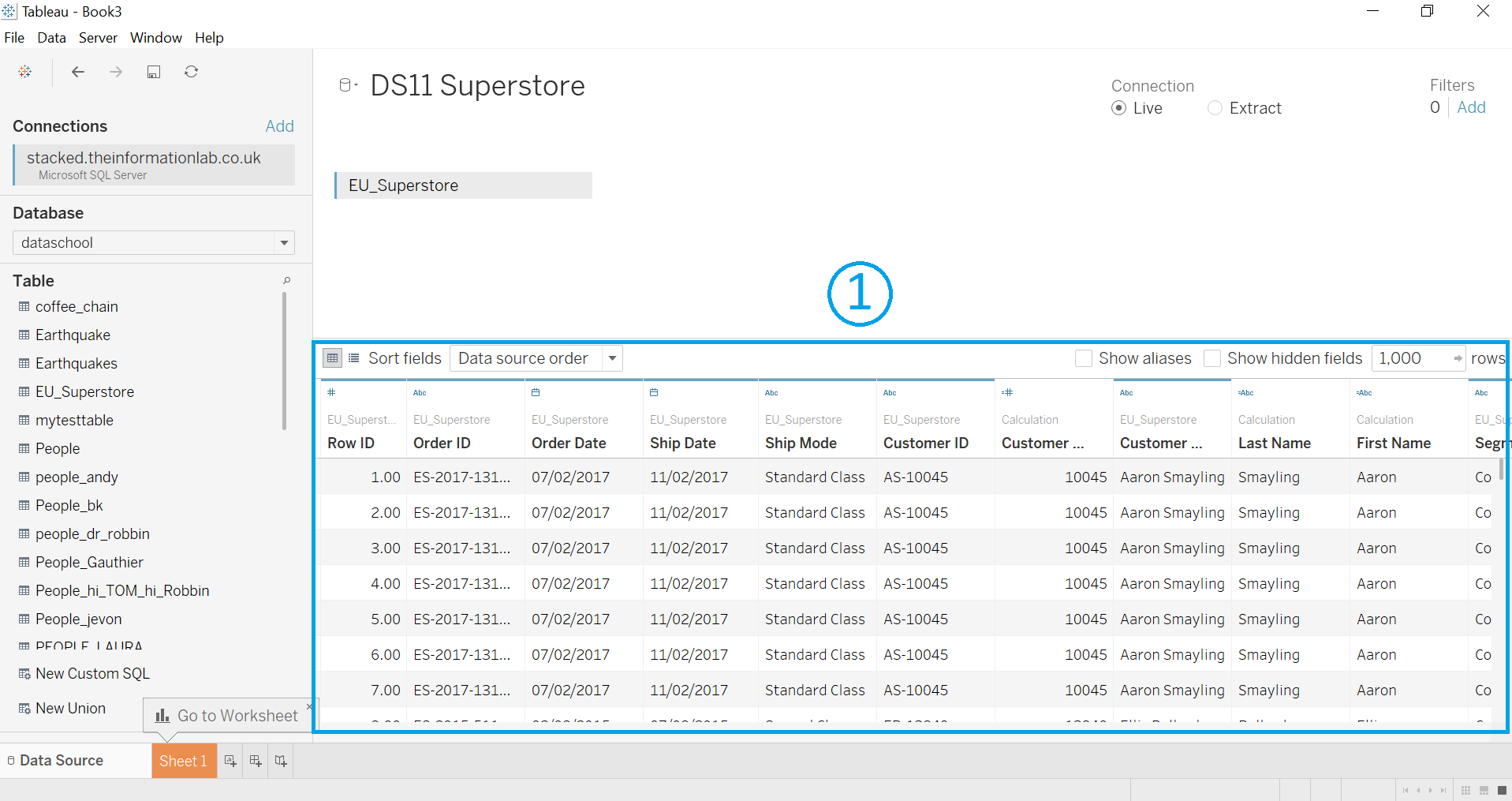Open the Tableau start page icon
The image size is (1512, 801).
(24, 71)
